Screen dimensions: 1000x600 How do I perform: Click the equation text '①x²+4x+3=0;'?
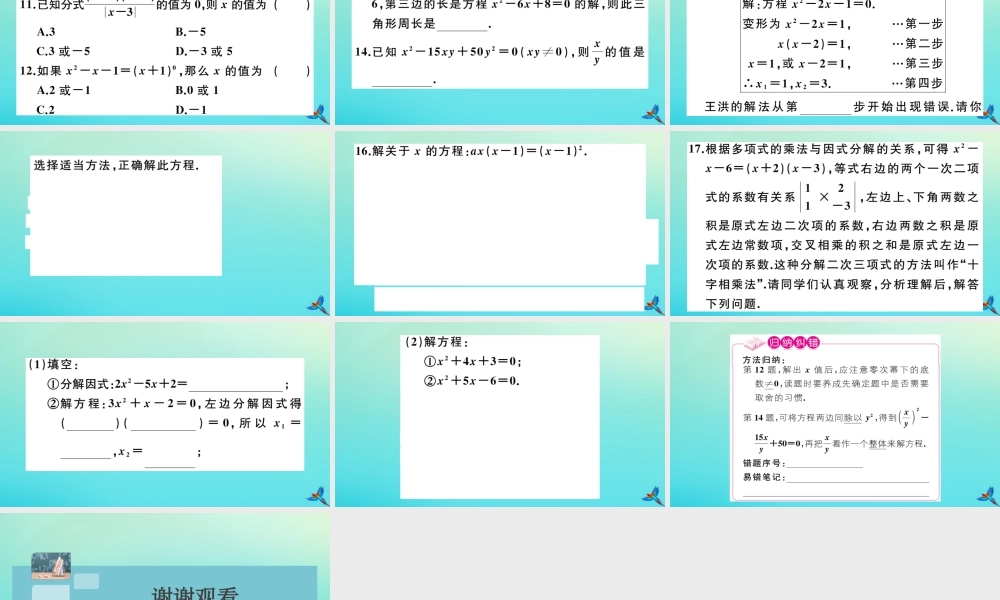click(x=473, y=362)
